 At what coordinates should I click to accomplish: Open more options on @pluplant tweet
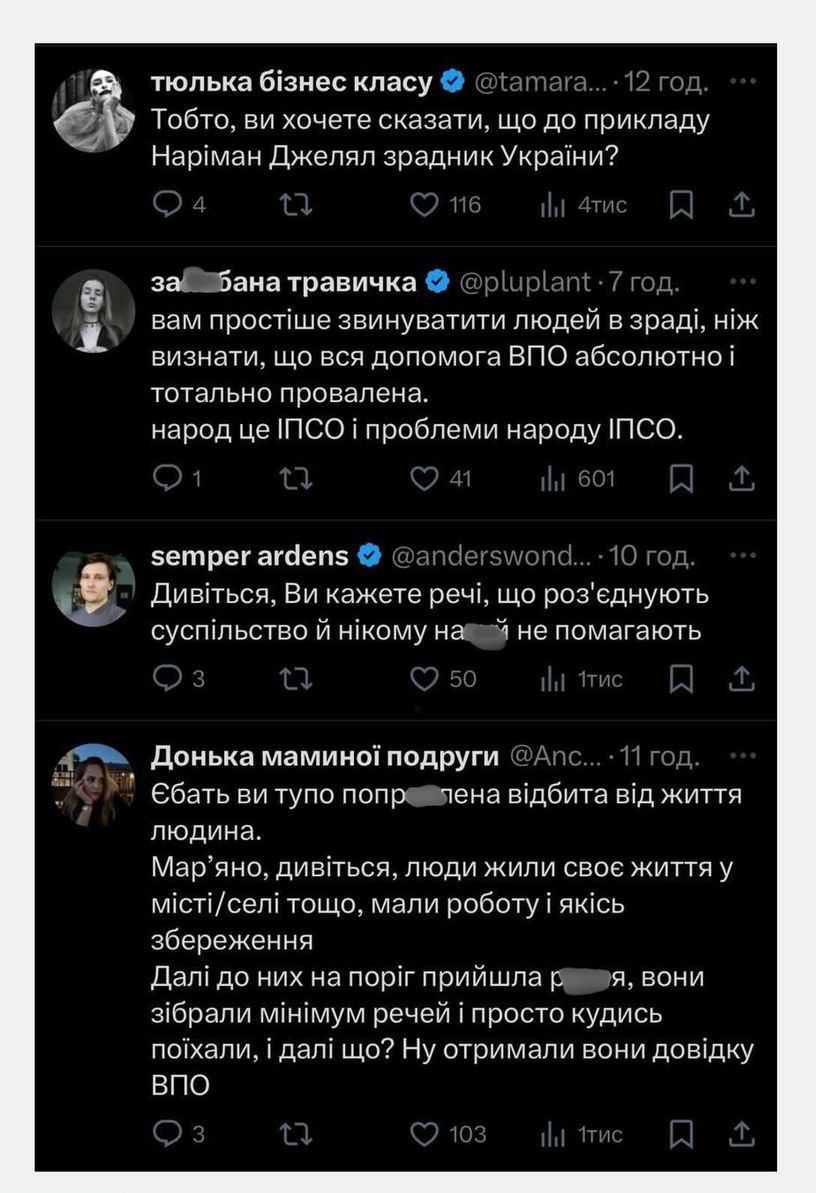743,282
